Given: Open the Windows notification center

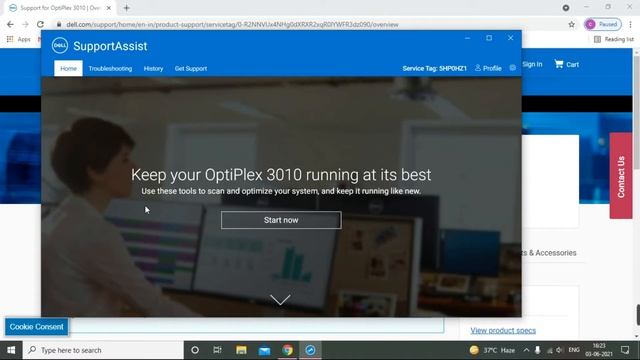Looking at the screenshot, I should pos(625,350).
